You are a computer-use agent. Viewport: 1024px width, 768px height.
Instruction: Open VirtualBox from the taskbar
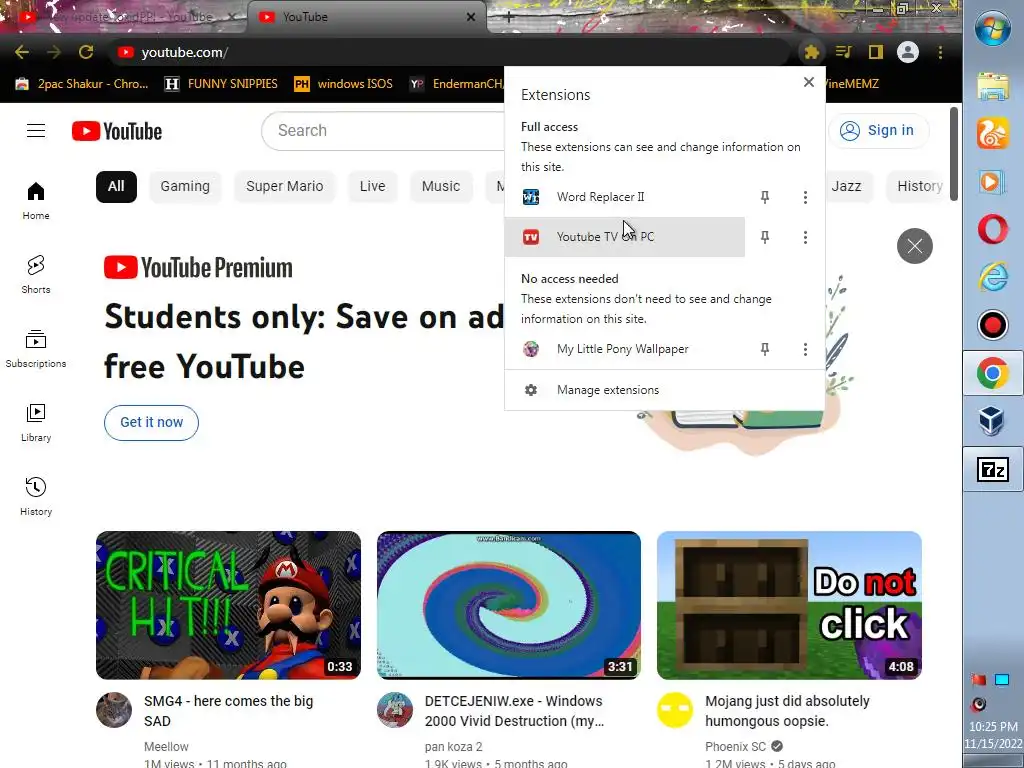coord(993,421)
